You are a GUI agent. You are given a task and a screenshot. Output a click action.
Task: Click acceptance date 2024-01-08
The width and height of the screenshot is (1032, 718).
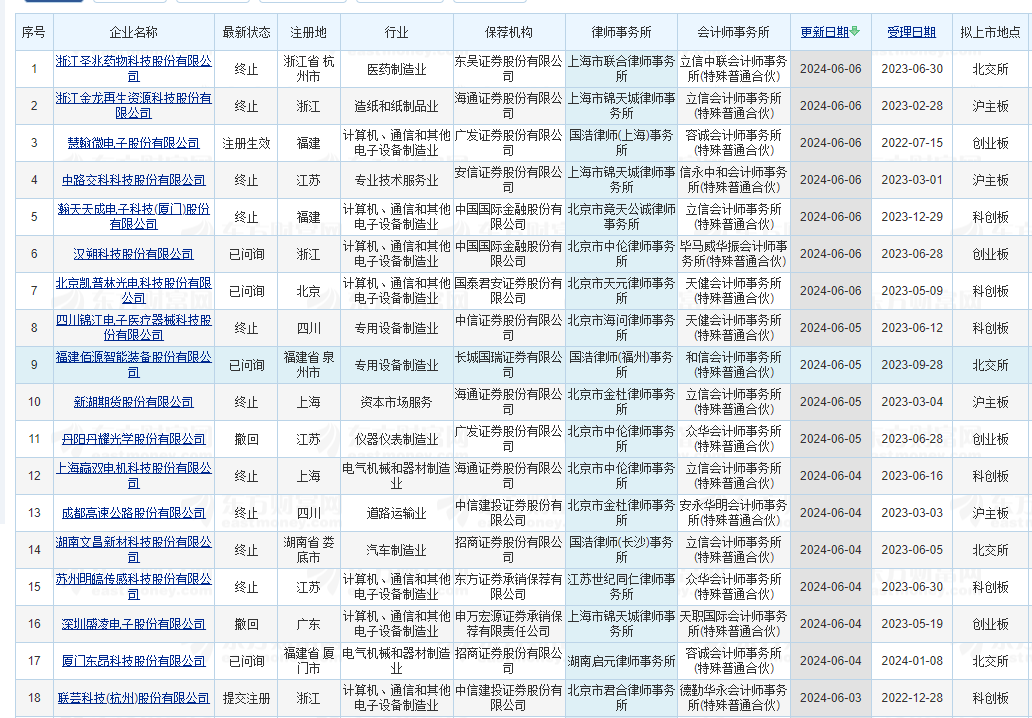[x=912, y=661]
